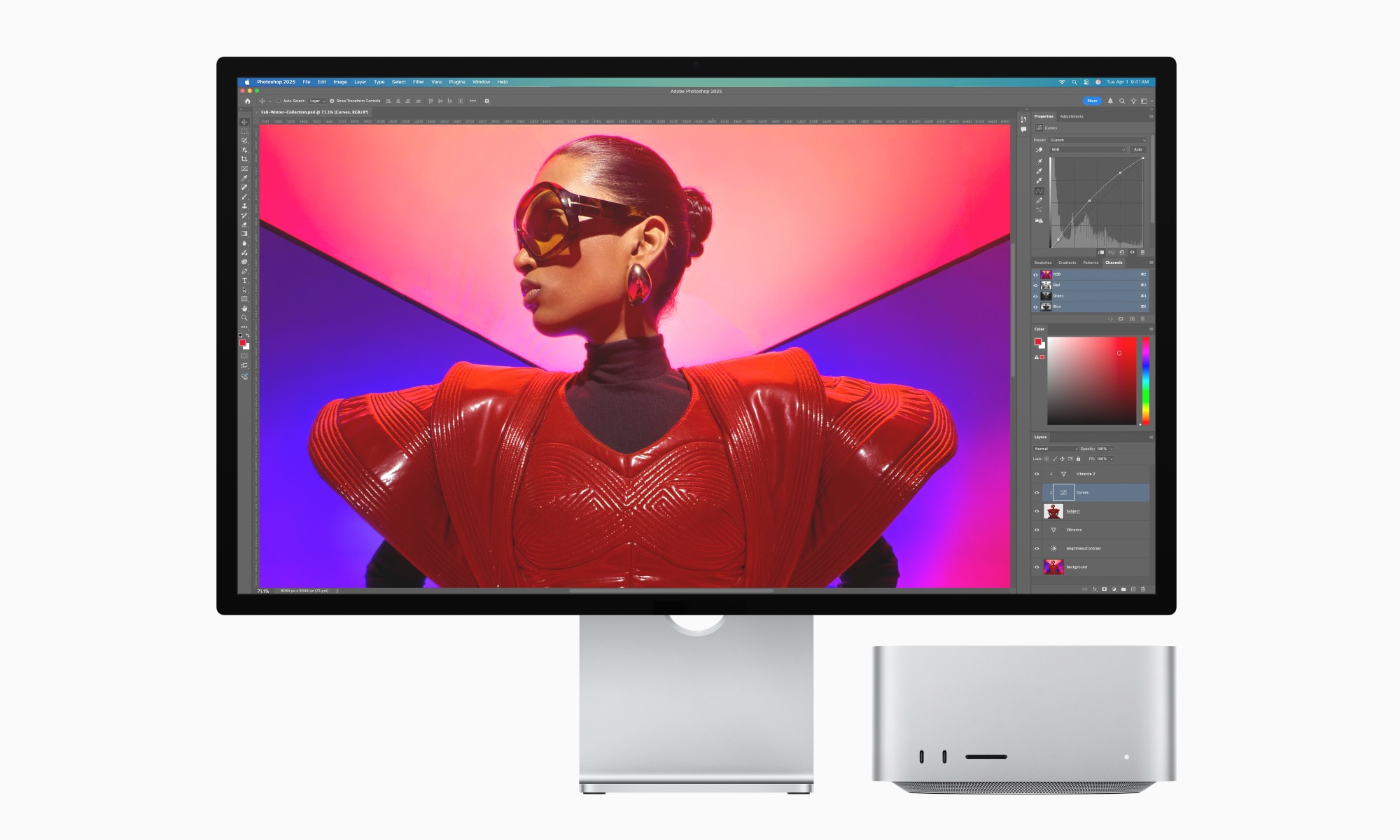Viewport: 1400px width, 840px height.
Task: Click the Add layer mask icon at Layers panel bottom
Action: (1105, 589)
